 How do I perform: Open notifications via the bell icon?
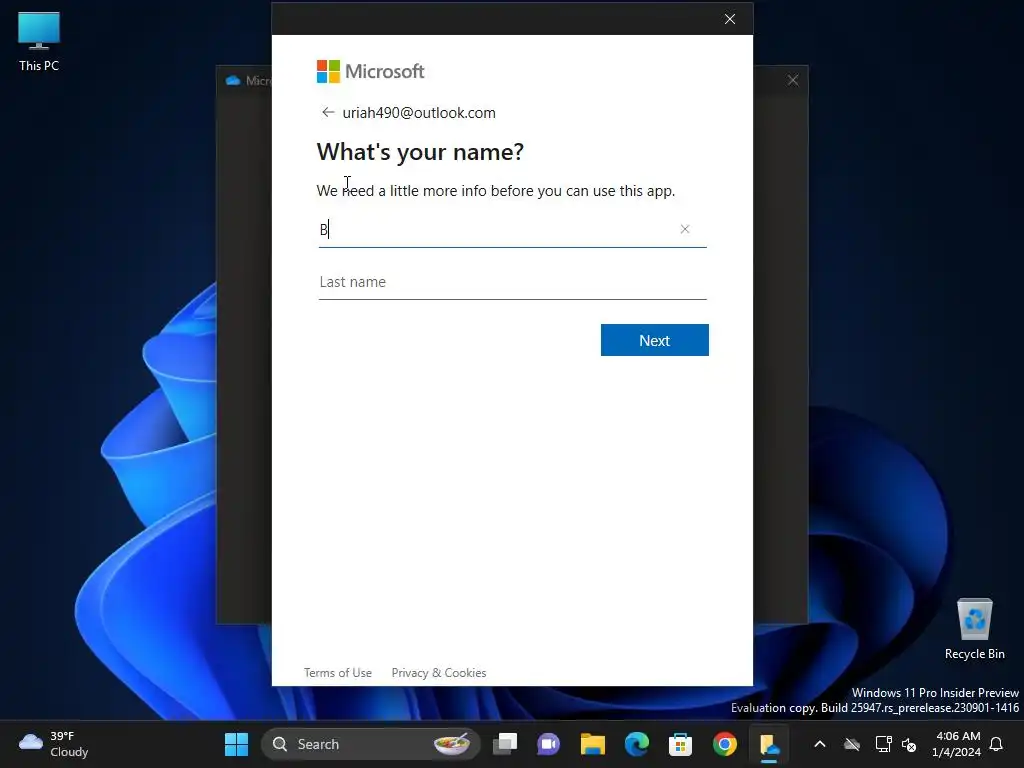pyautogui.click(x=997, y=744)
